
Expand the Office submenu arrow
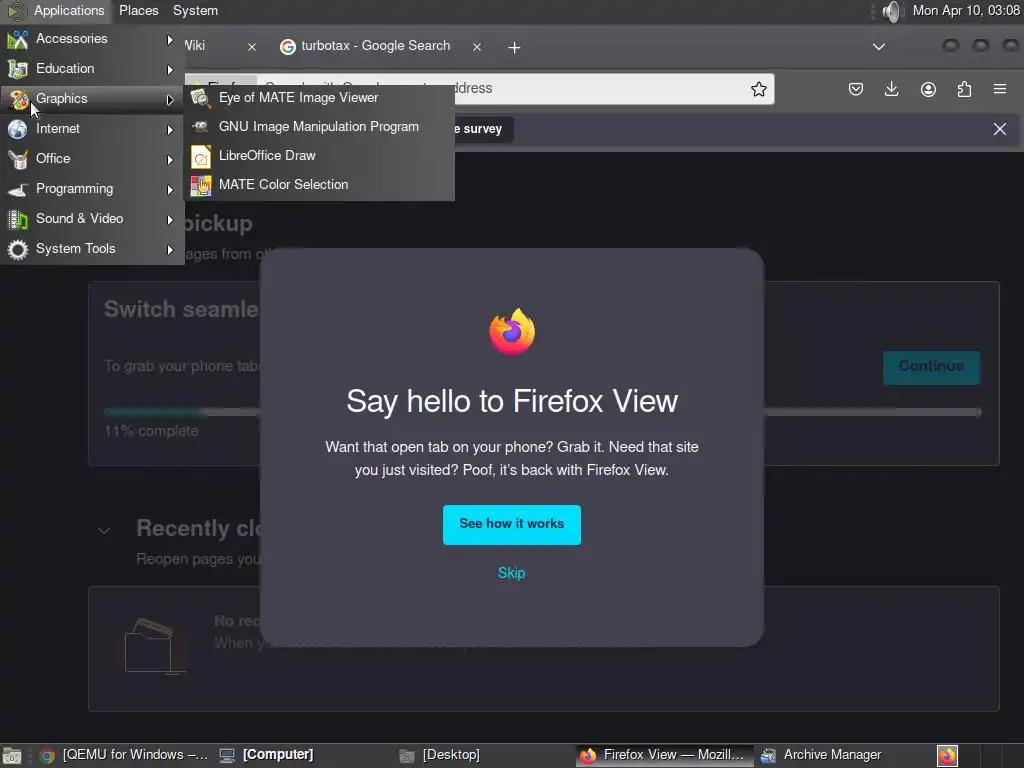(170, 159)
